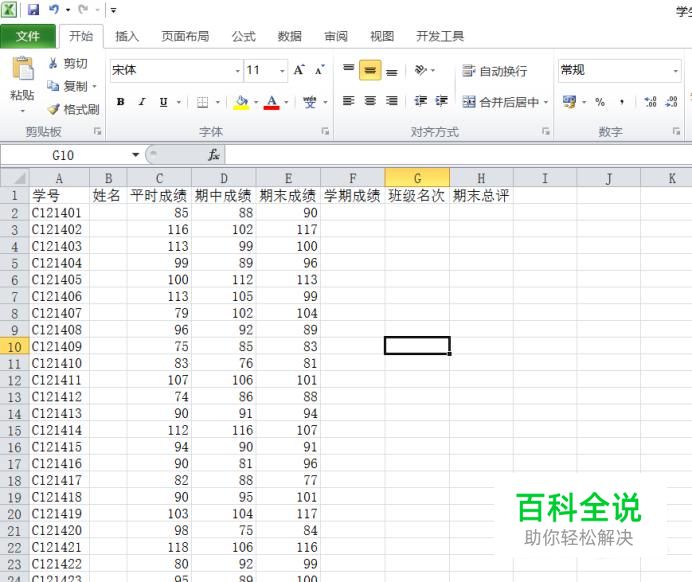Expand the Name Box dropdown arrow
The image size is (692, 582).
(x=135, y=155)
